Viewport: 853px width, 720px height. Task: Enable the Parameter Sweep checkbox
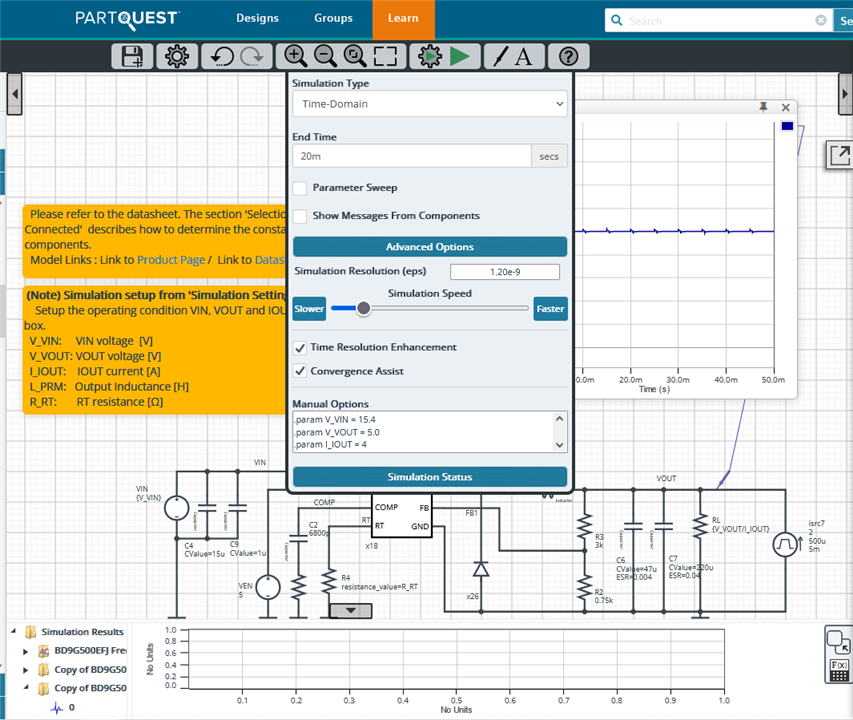[x=300, y=188]
